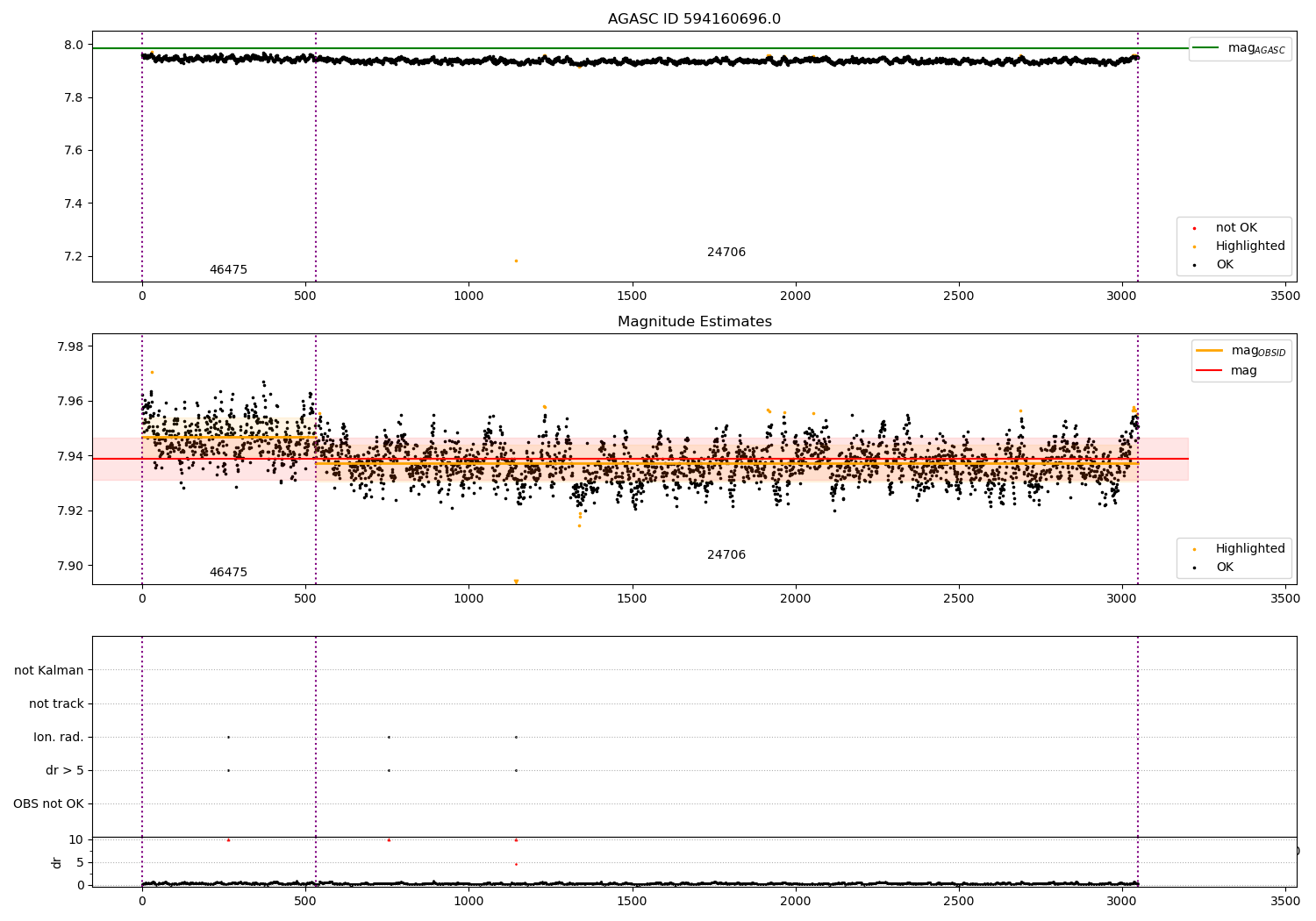The height and width of the screenshot is (921, 1316).
Task: Click x-tick '3000' under Magnitude Estimates plot
Action: pyautogui.click(x=1122, y=599)
